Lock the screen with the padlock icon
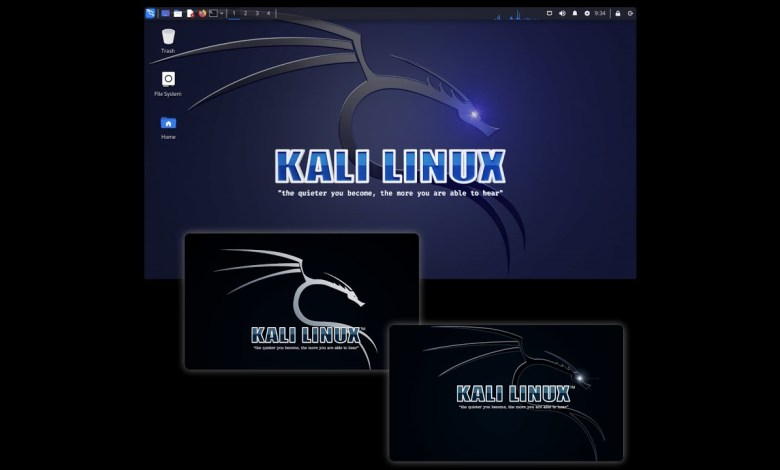 point(618,13)
